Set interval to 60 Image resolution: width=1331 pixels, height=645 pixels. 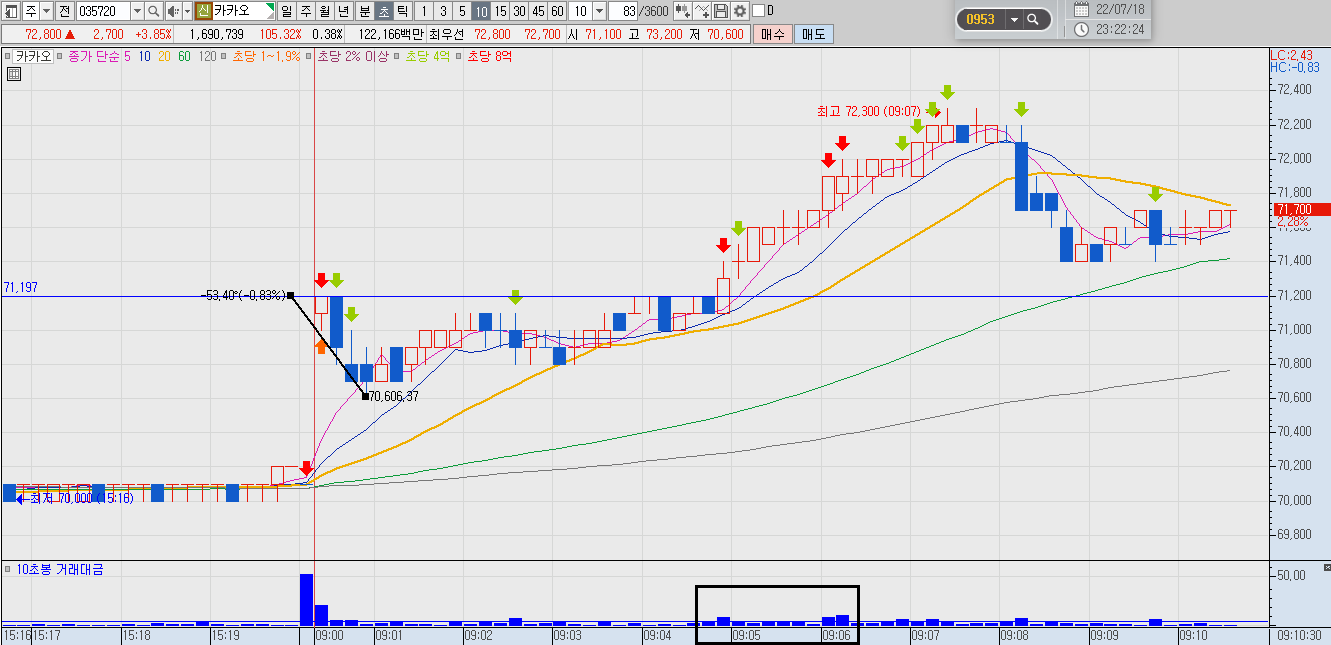pos(557,11)
